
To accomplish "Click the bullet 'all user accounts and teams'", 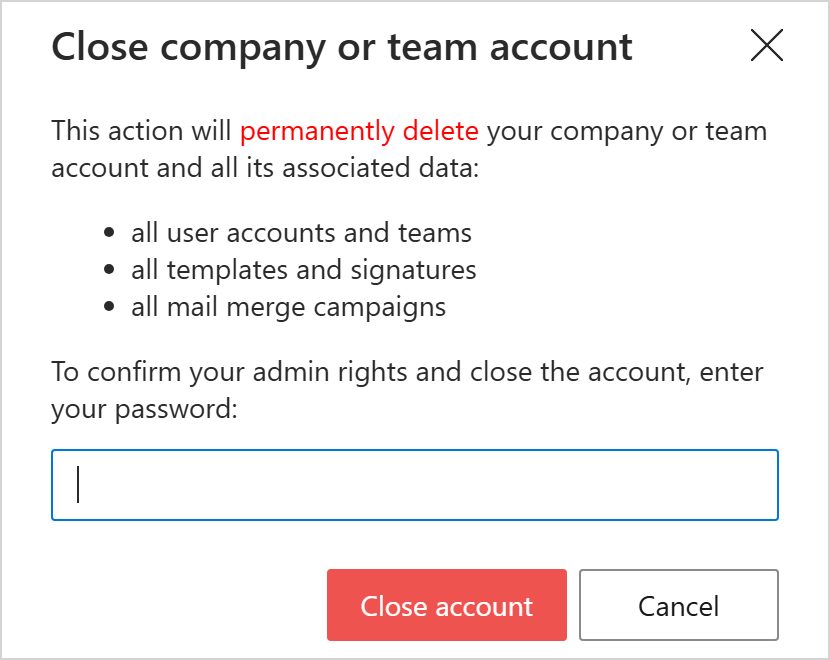I will [302, 232].
